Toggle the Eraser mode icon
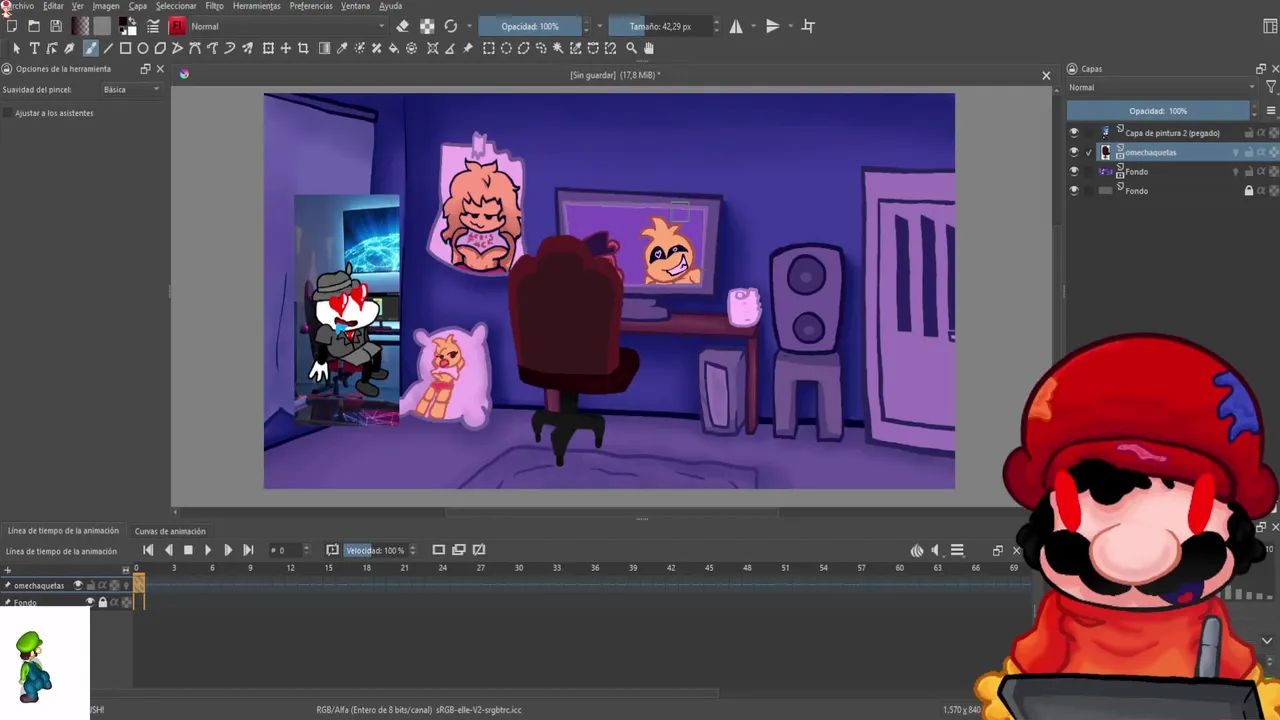The height and width of the screenshot is (720, 1280). (402, 26)
